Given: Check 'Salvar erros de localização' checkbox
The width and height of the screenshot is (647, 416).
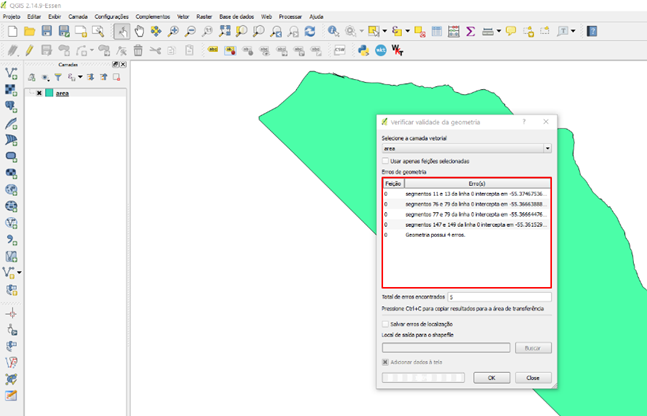Looking at the screenshot, I should pyautogui.click(x=385, y=324).
